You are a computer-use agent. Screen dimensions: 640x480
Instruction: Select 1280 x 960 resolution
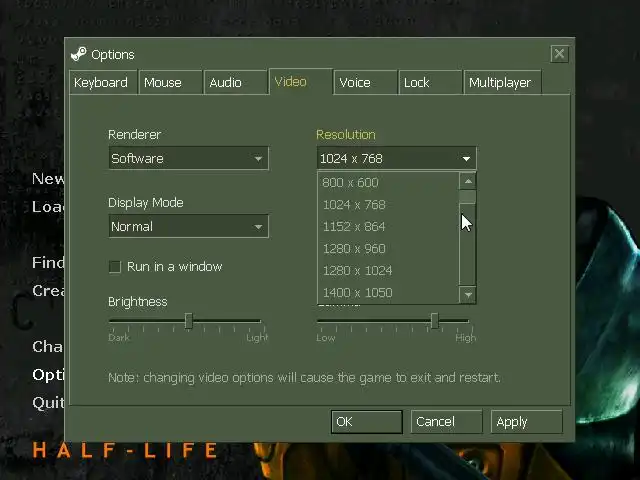click(x=388, y=249)
